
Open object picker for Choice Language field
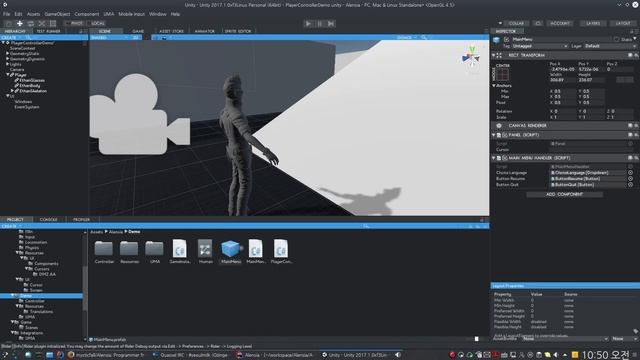point(631,173)
